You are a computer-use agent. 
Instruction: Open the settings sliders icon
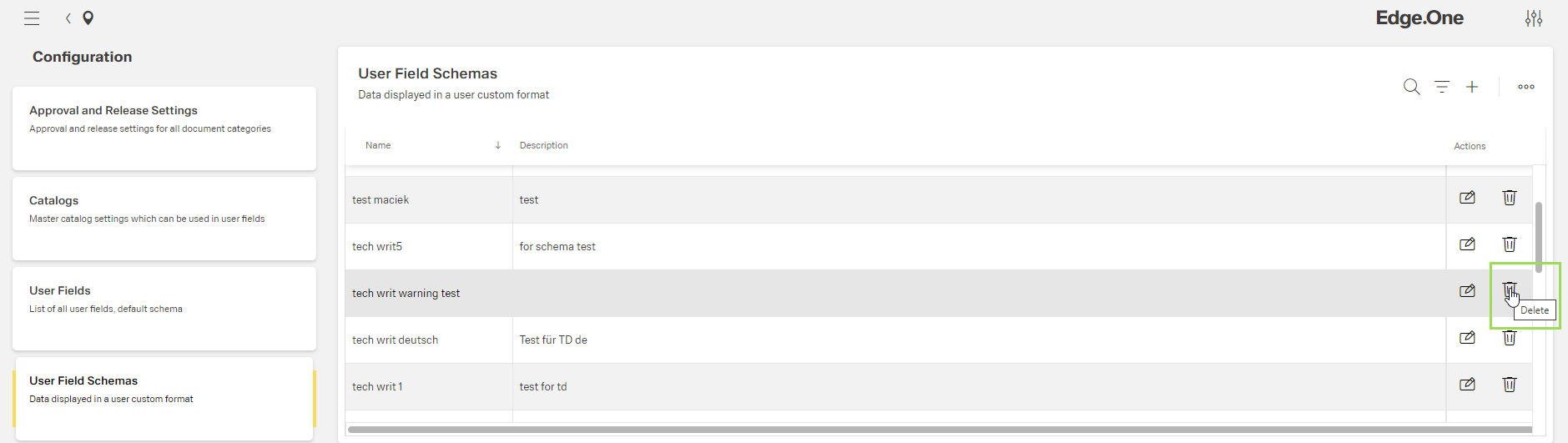(x=1534, y=18)
